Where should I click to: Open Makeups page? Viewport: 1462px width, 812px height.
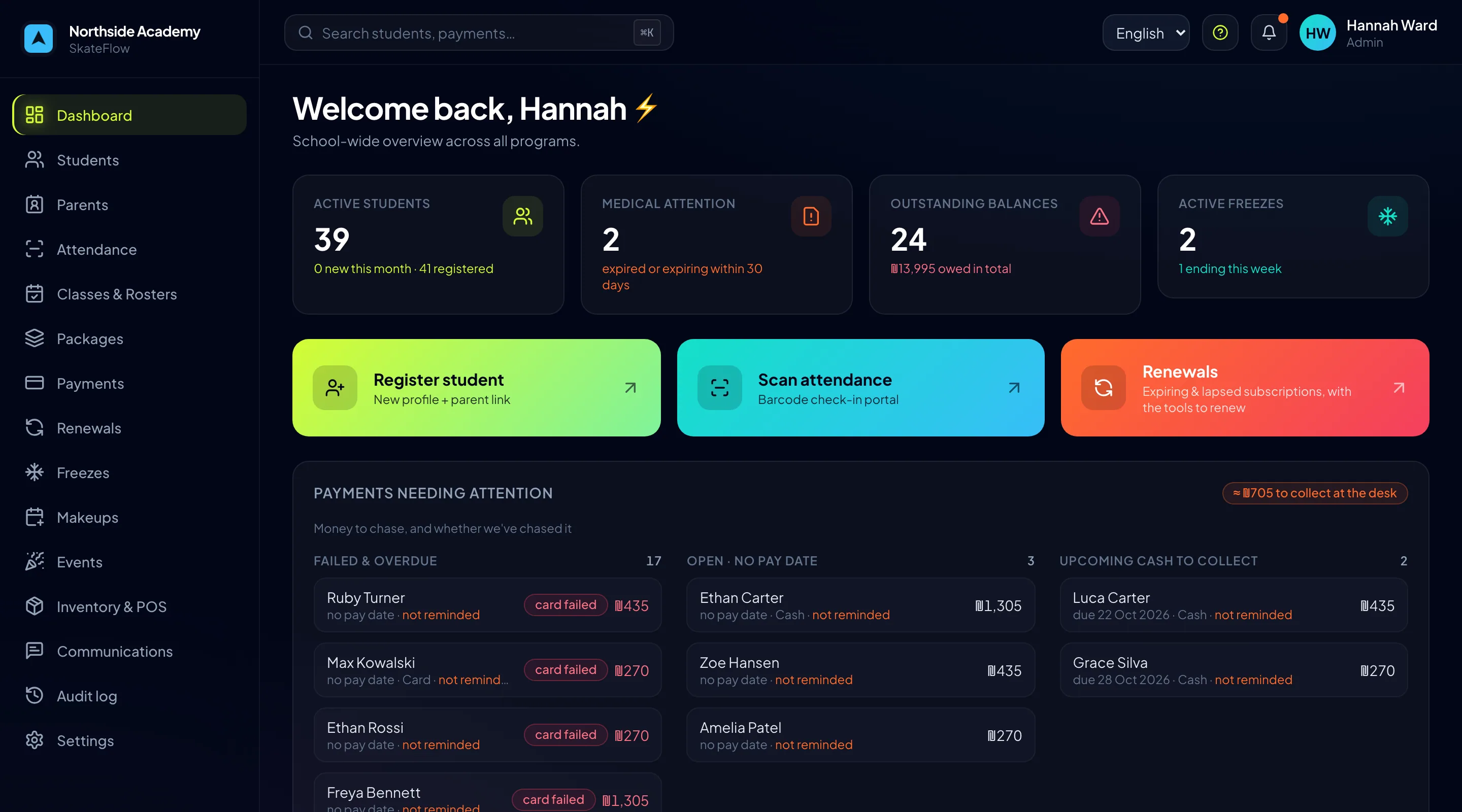coord(129,517)
